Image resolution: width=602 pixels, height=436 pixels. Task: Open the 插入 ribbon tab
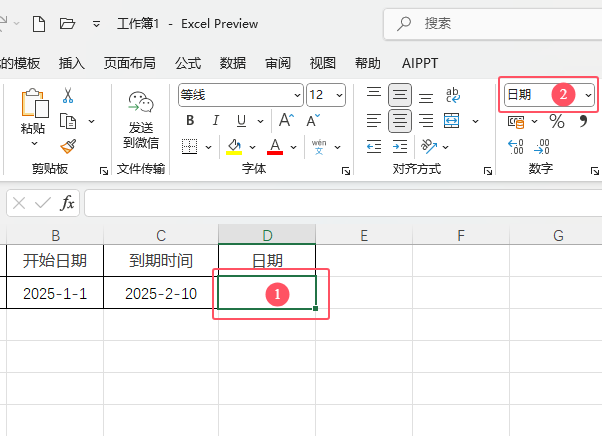tap(72, 63)
